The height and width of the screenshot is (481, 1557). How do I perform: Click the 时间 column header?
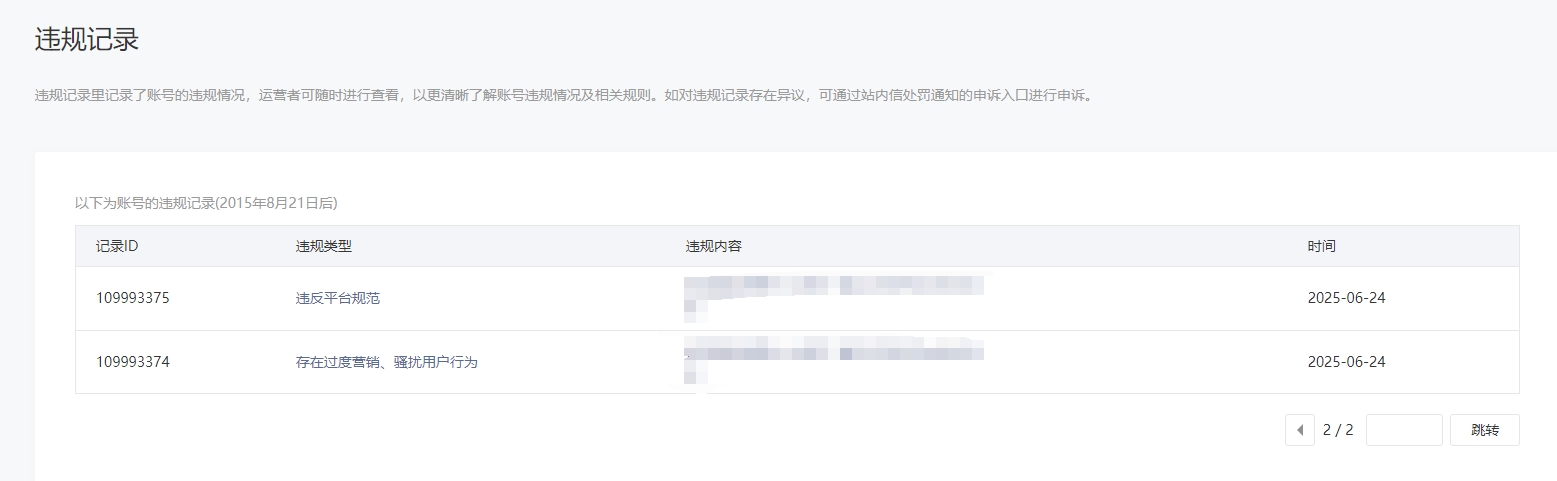1321,246
